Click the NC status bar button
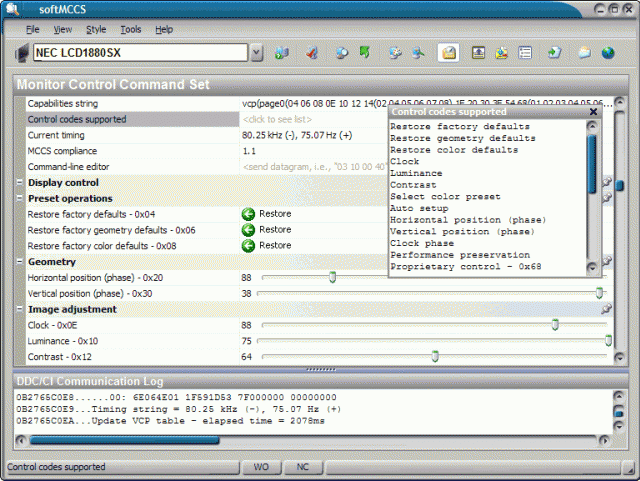640x481 pixels. click(302, 467)
